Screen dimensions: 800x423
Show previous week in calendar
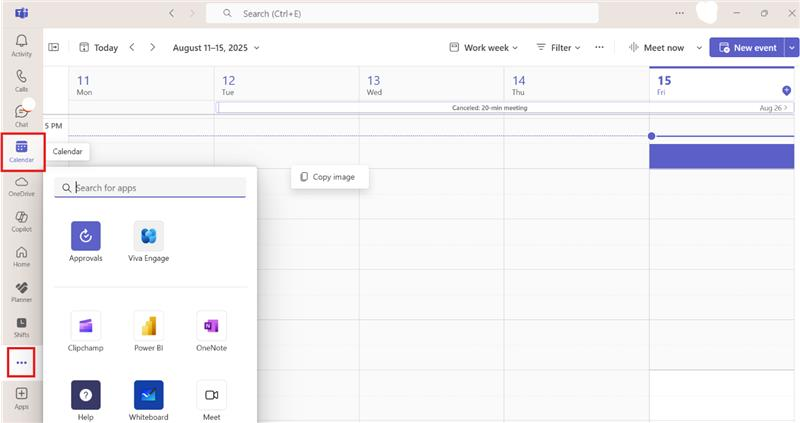(x=132, y=47)
